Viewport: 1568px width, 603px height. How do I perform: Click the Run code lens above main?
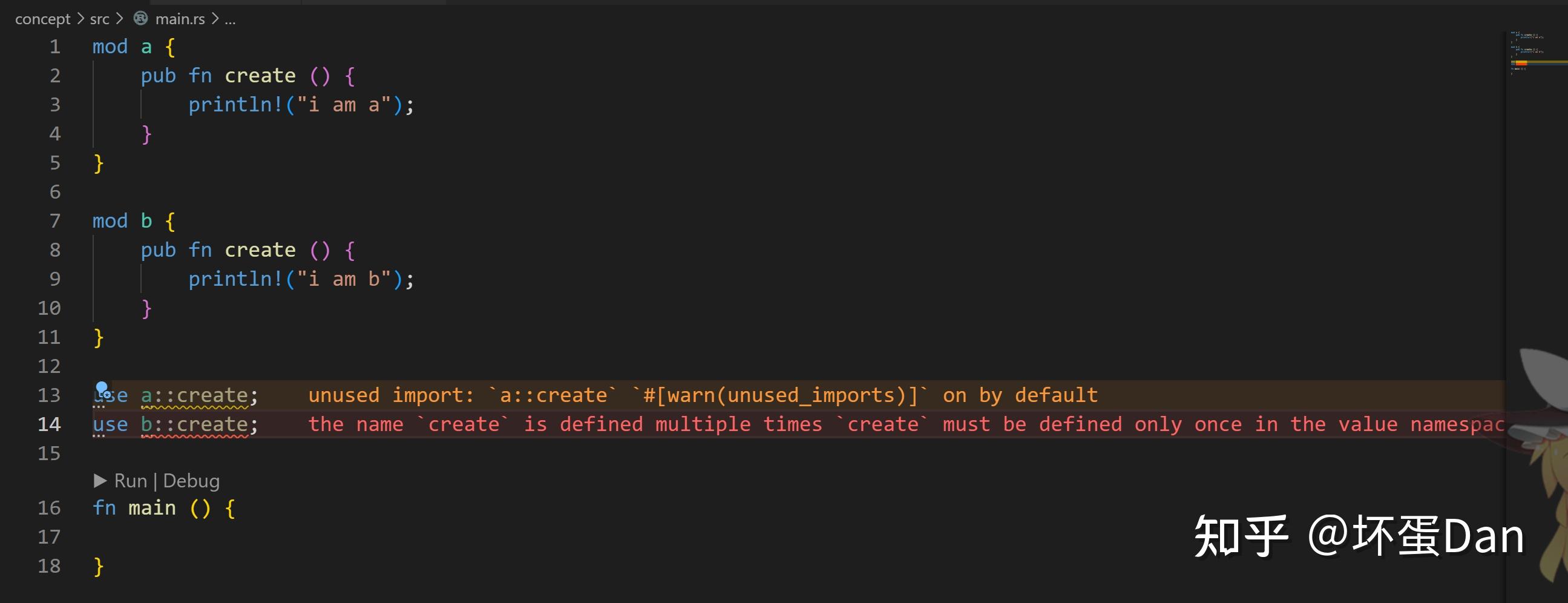(130, 481)
